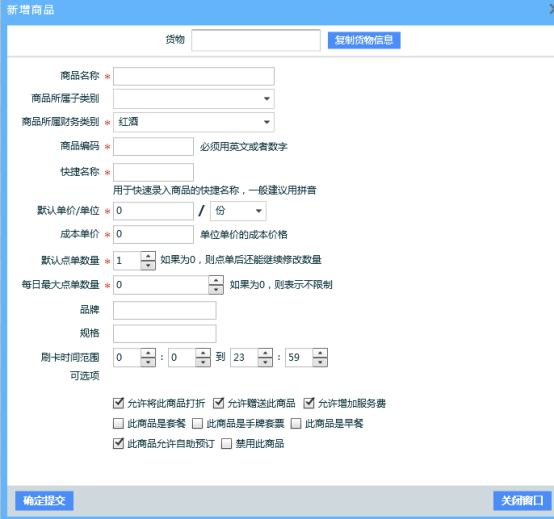Uncheck 允许将此商品打折 checkbox
This screenshot has width=554, height=519.
[118, 403]
